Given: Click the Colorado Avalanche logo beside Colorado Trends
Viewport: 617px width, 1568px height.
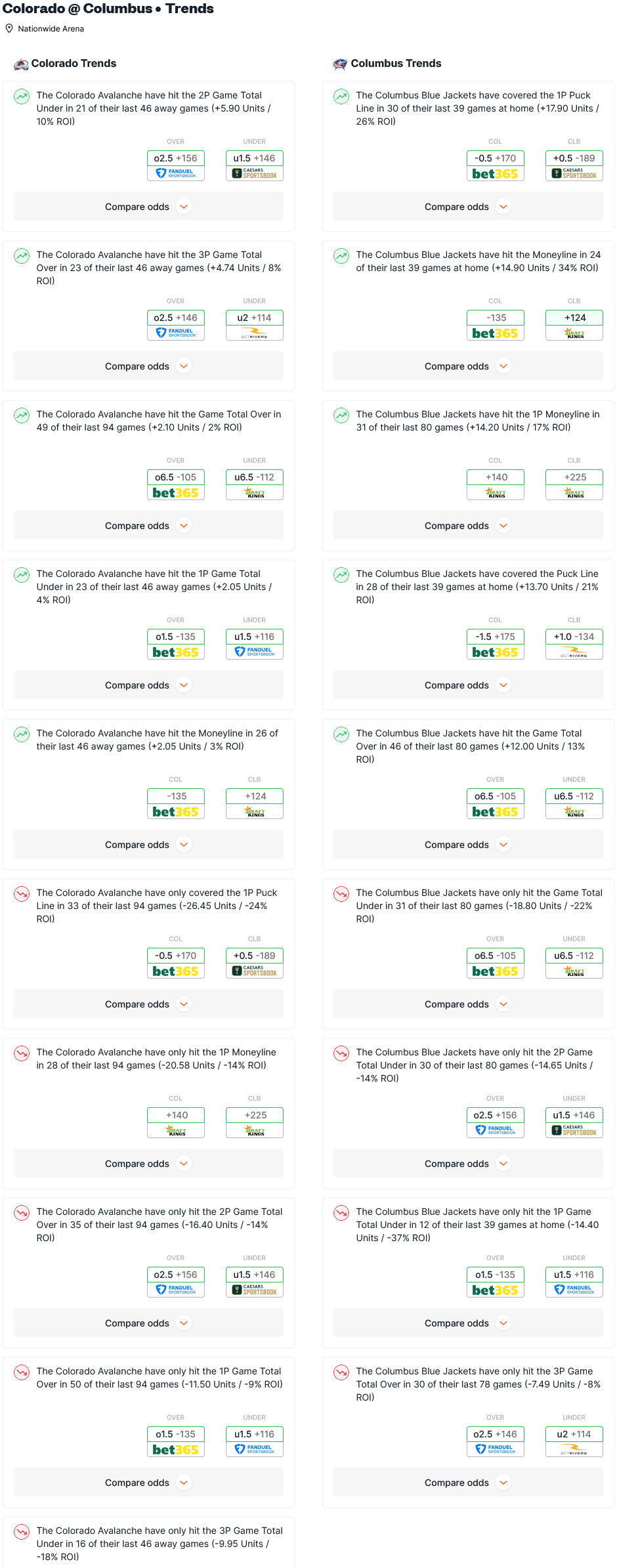Looking at the screenshot, I should [21, 64].
